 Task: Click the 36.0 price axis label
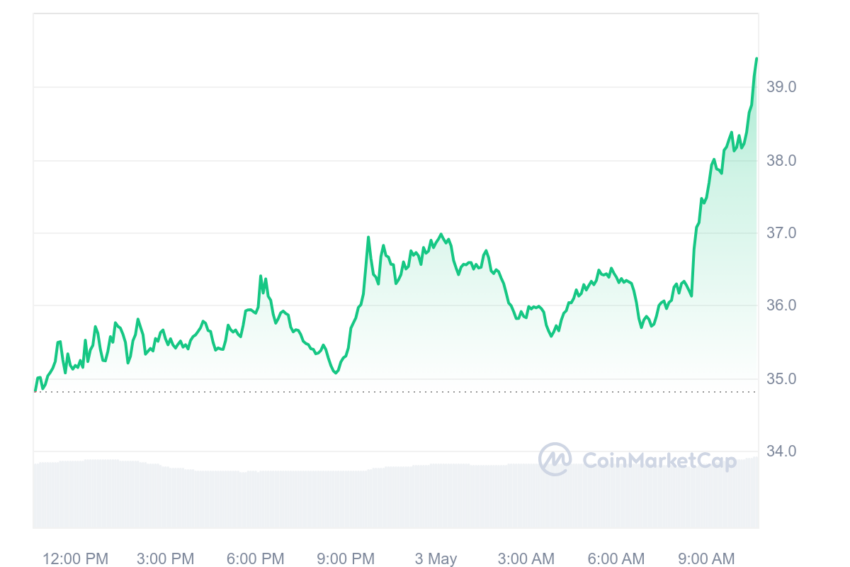click(x=781, y=305)
